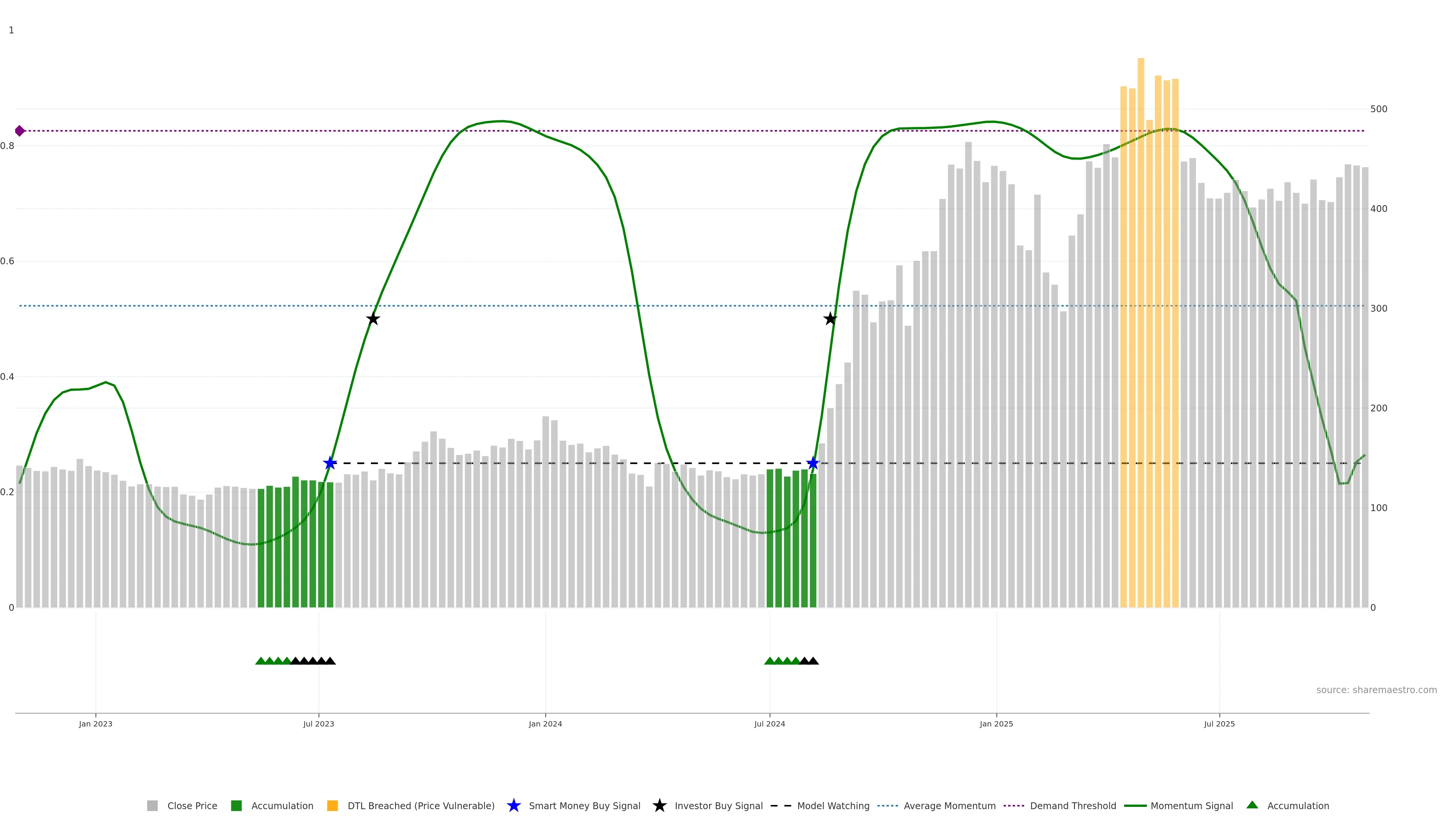Click the purple diamond Demand Threshold marker

coord(20,131)
